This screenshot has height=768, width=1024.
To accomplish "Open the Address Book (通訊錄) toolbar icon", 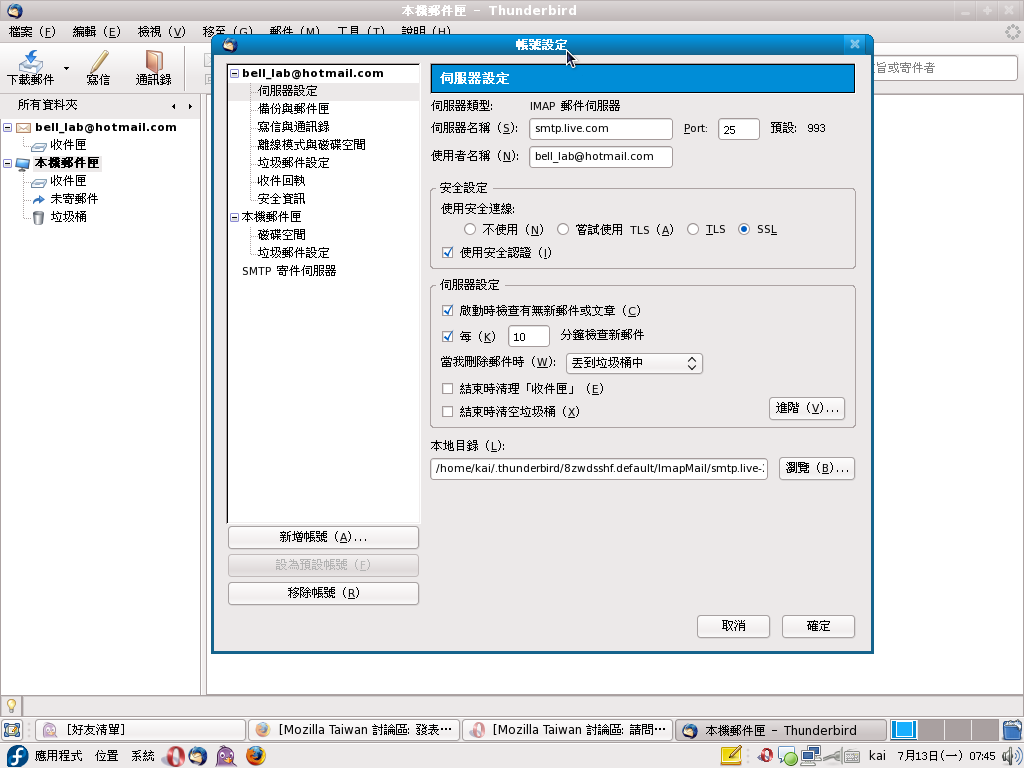I will click(153, 61).
